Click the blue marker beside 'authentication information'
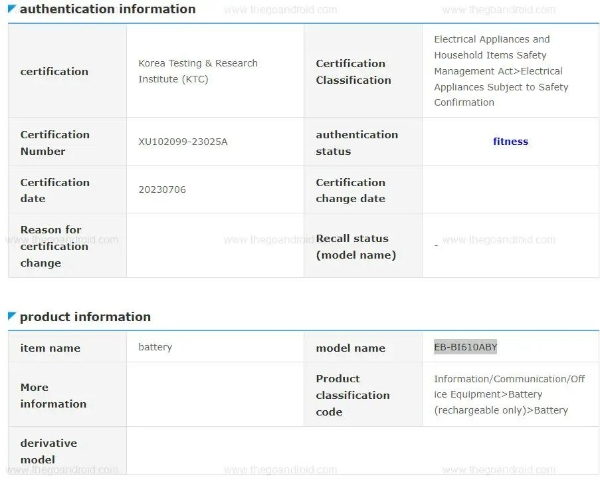 [x=12, y=8]
